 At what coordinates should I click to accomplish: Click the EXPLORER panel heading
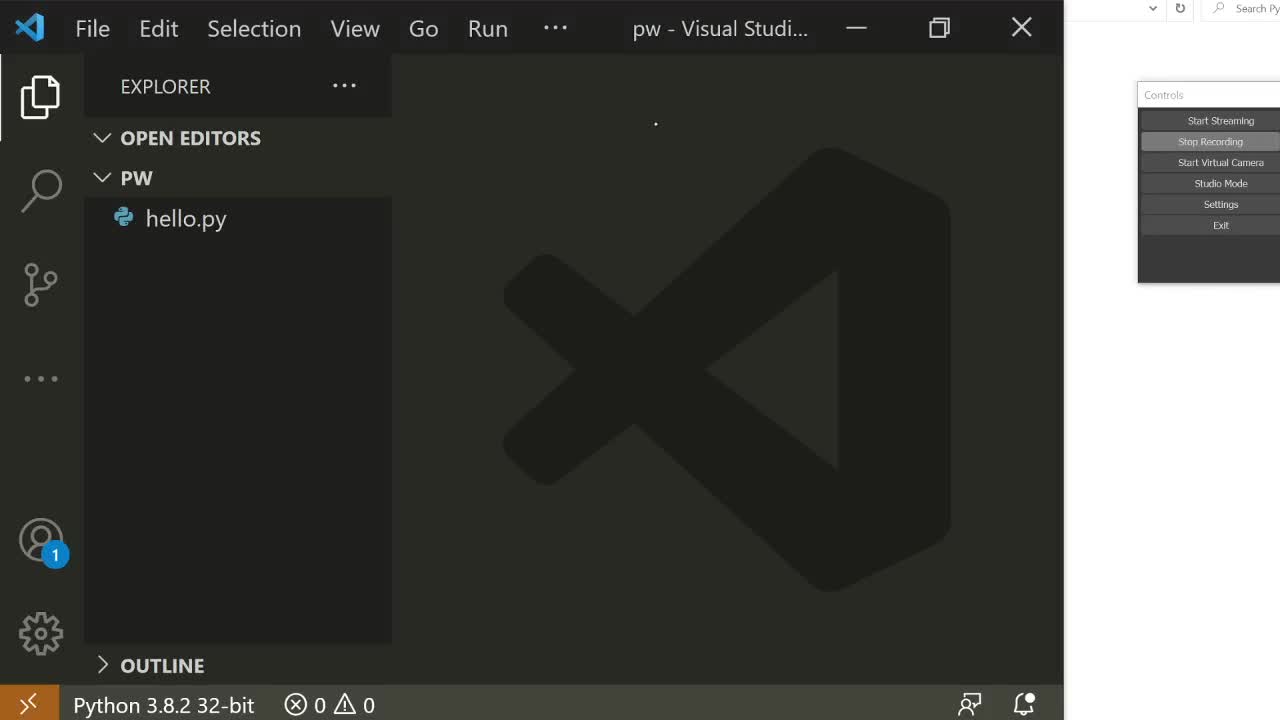pos(166,87)
